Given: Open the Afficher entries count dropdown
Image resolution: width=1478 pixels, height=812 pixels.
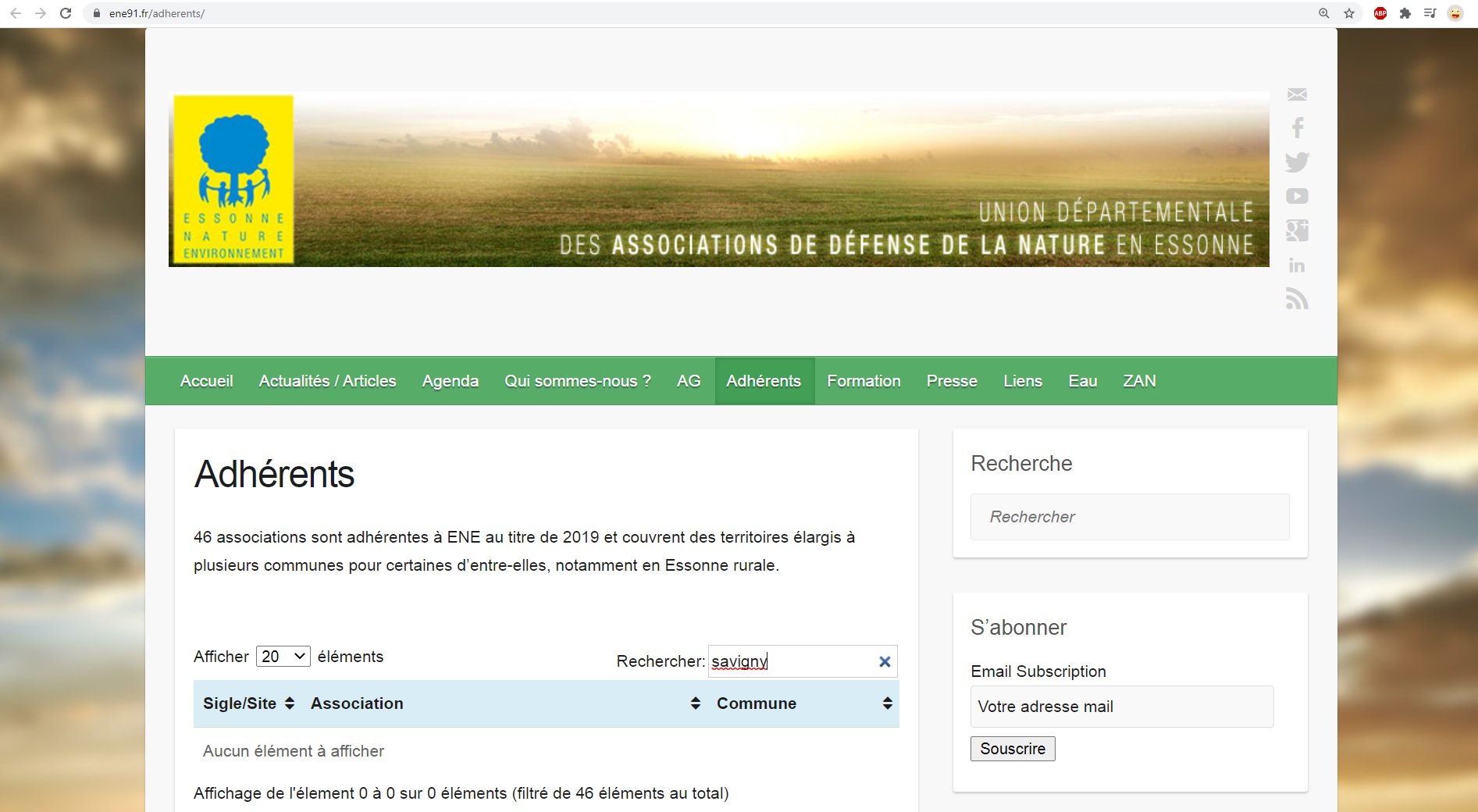Looking at the screenshot, I should 283,657.
